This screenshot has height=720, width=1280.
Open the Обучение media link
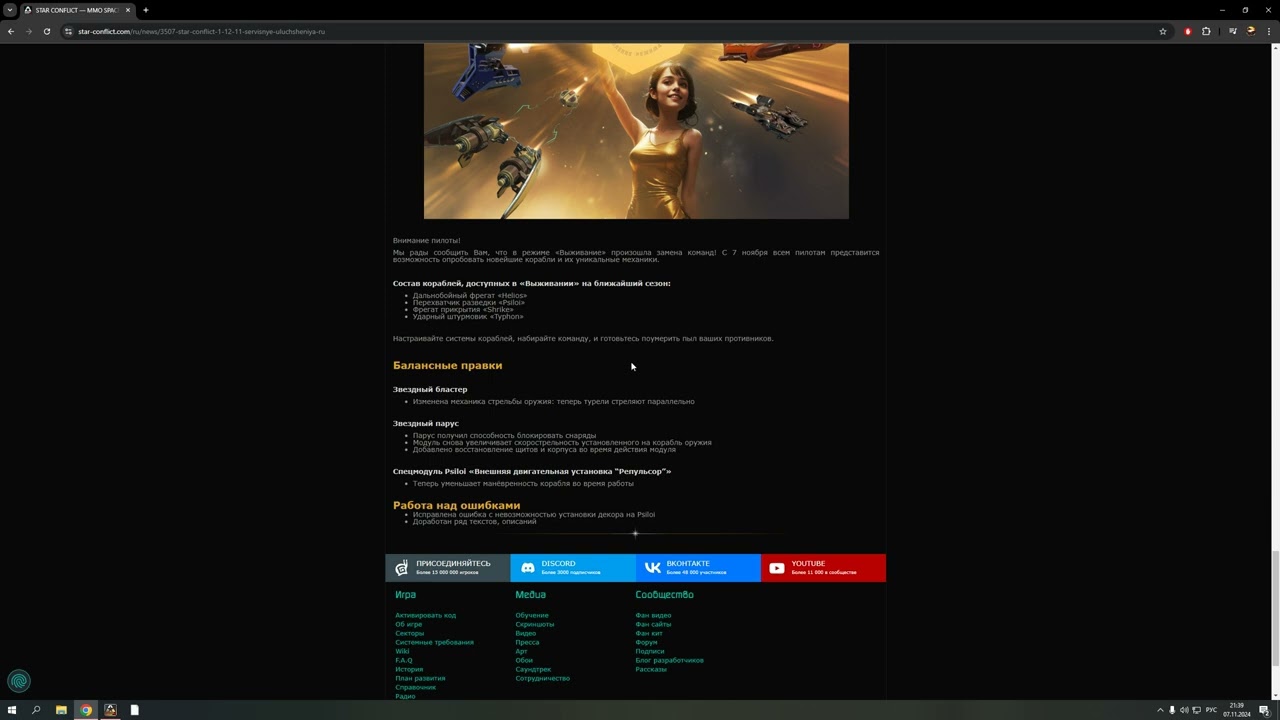(532, 615)
